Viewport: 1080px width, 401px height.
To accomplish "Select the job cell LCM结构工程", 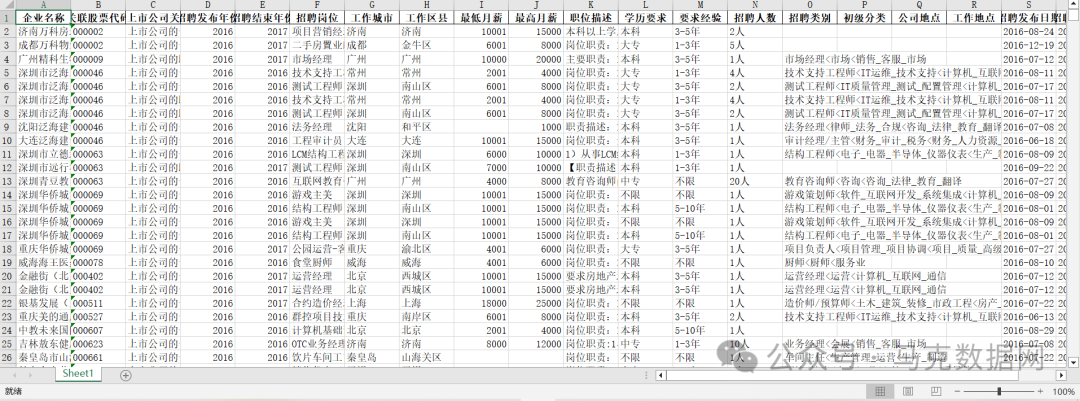I will click(316, 154).
